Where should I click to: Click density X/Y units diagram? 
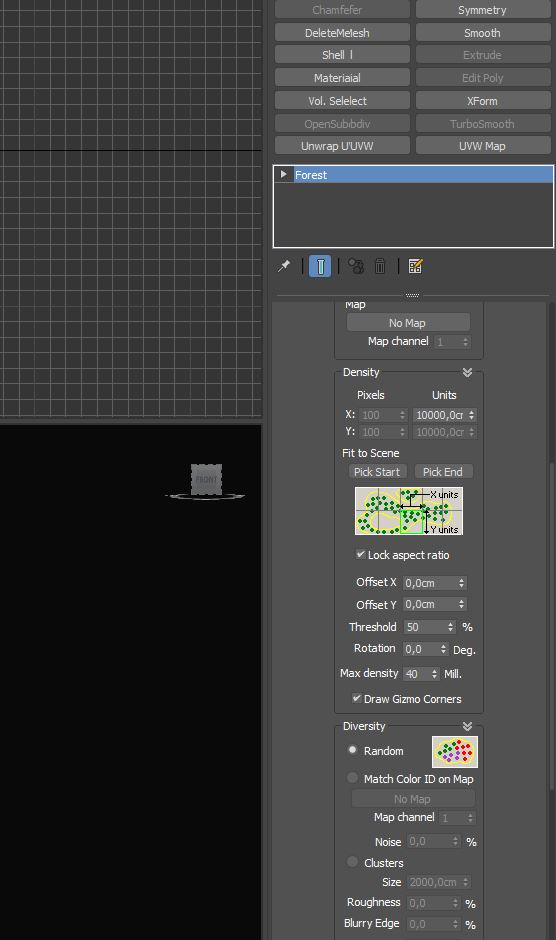click(x=409, y=511)
